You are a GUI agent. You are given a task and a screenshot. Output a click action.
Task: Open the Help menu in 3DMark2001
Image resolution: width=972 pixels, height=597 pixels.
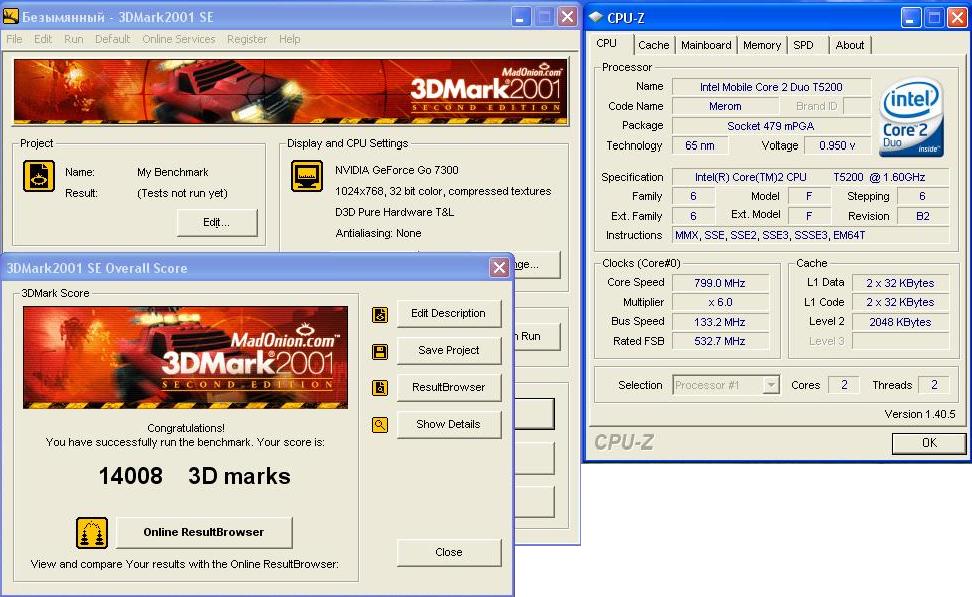289,39
